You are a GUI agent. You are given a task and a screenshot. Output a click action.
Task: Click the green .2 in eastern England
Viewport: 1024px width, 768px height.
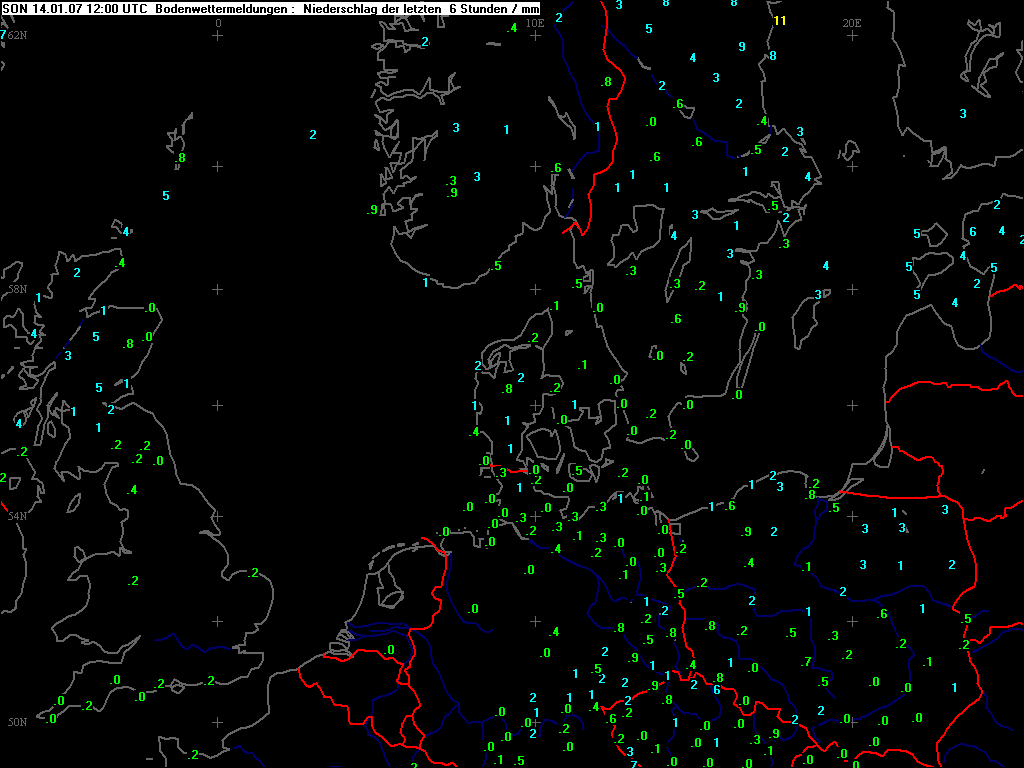253,573
